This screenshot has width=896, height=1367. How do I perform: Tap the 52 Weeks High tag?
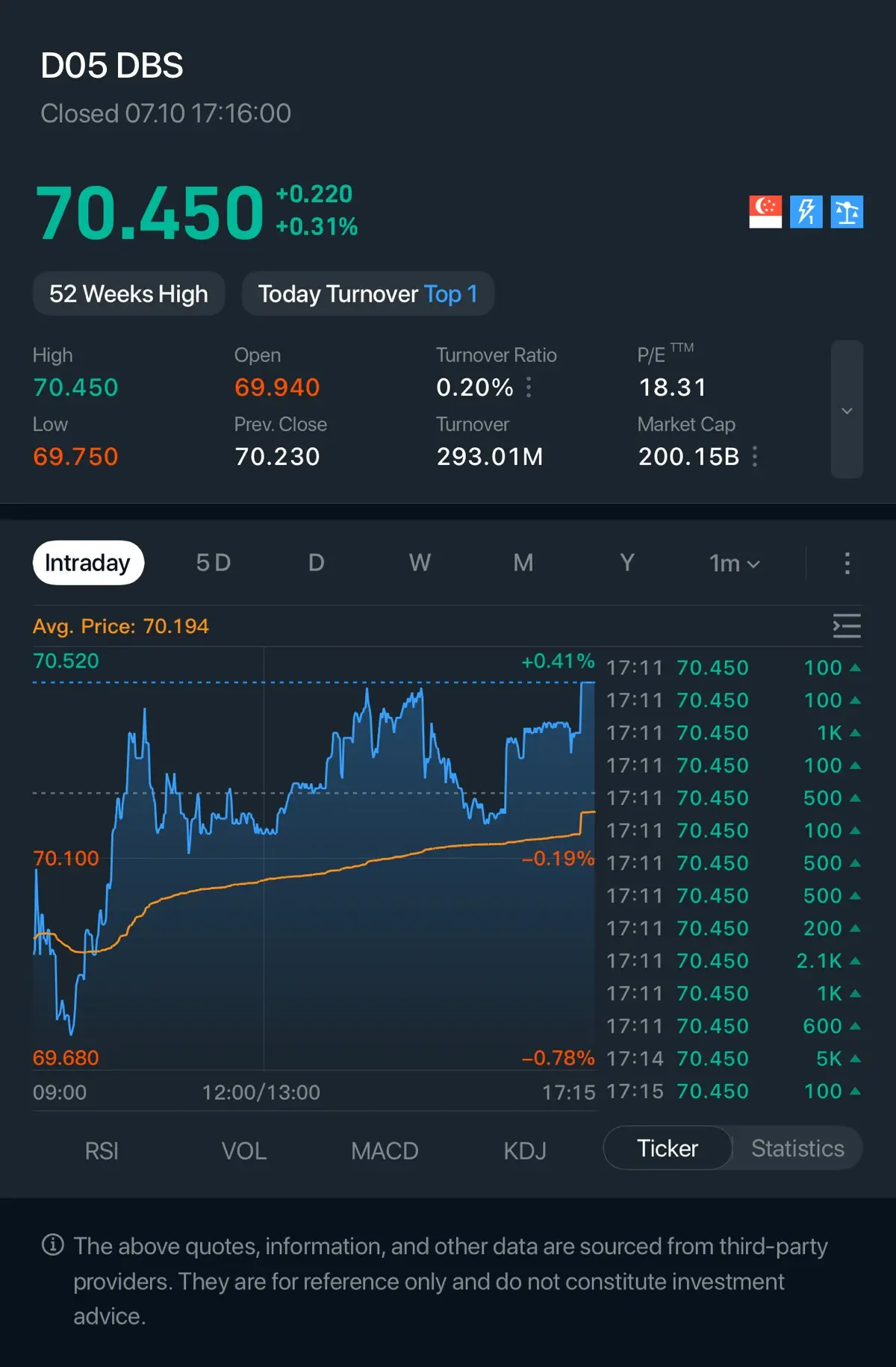point(128,293)
